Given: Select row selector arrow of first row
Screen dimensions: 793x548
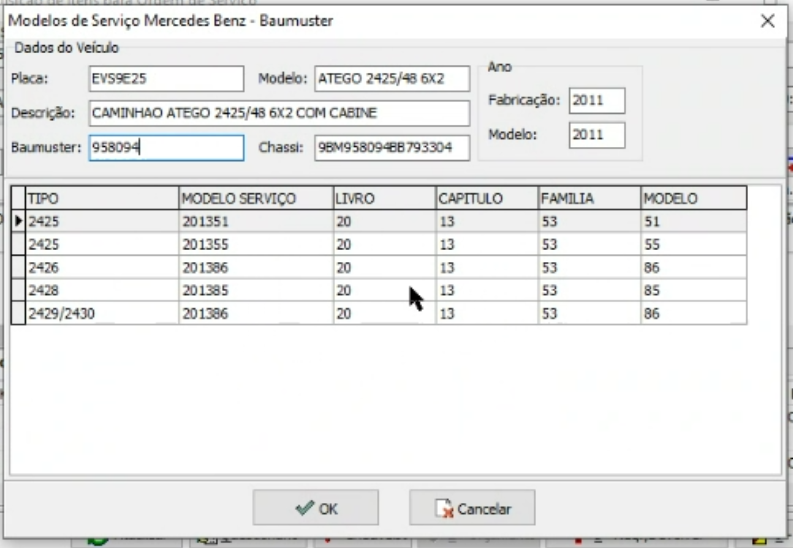Looking at the screenshot, I should tap(18, 221).
